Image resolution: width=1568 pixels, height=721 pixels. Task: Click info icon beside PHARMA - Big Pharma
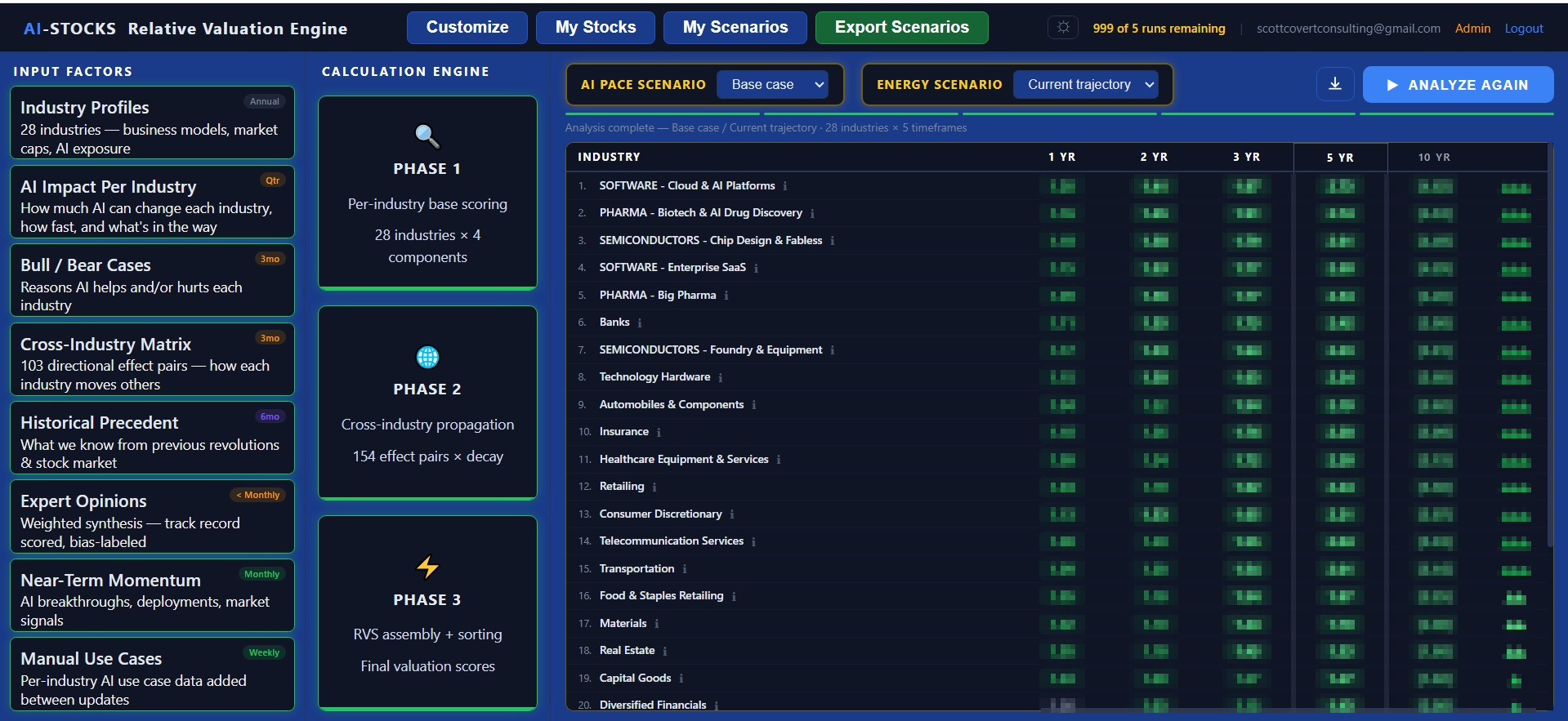click(726, 296)
